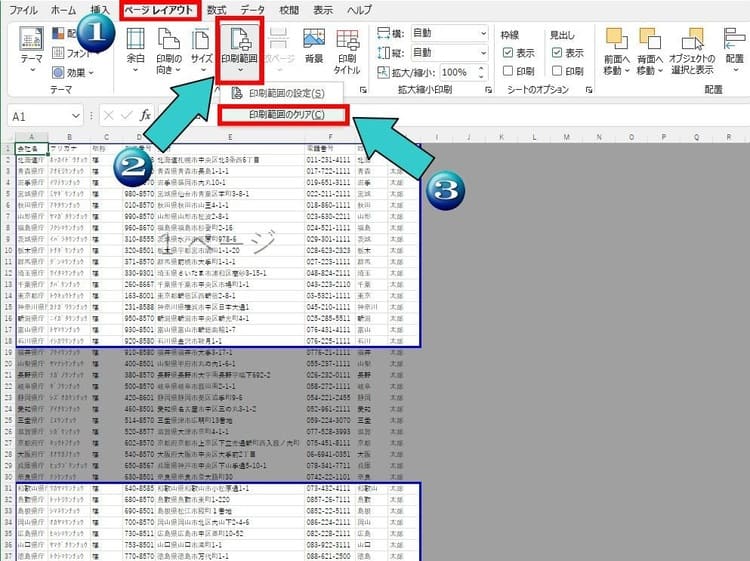
Task: Click postal code 640-8585 in row 31
Action: 139,488
